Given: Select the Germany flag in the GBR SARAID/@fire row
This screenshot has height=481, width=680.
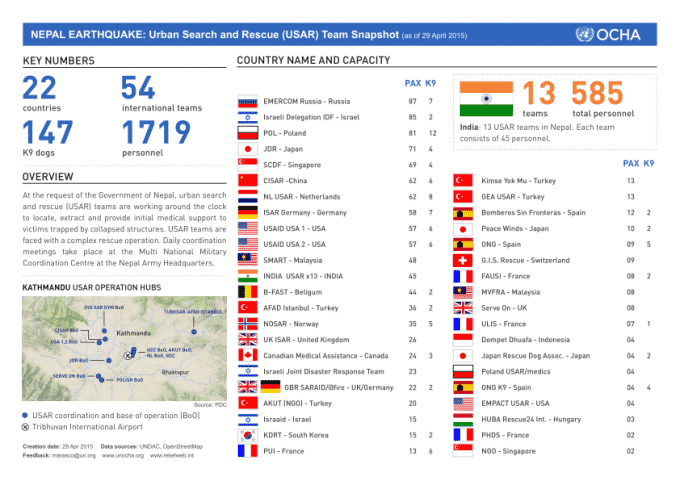Looking at the screenshot, I should click(270, 388).
